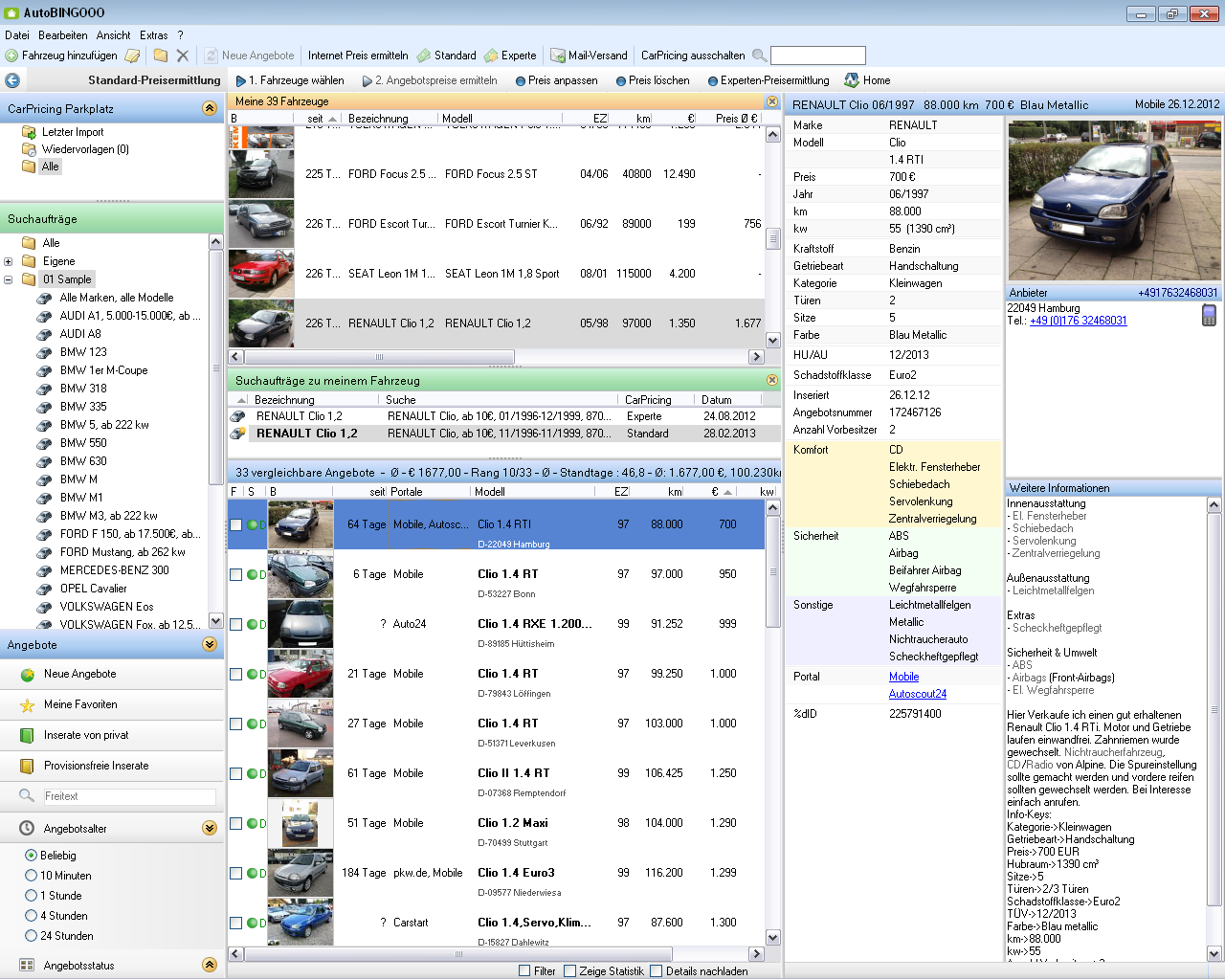Click the green status dot on Clio 1.2 Maxi row
The width and height of the screenshot is (1225, 980).
(x=253, y=823)
